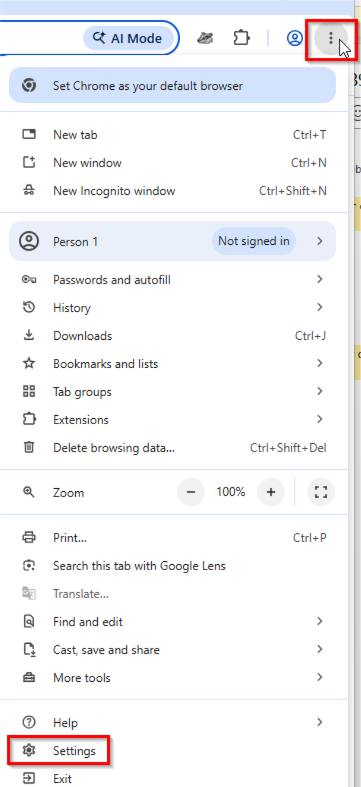This screenshot has width=361, height=787.
Task: Open the Help submenu
Action: (x=174, y=723)
